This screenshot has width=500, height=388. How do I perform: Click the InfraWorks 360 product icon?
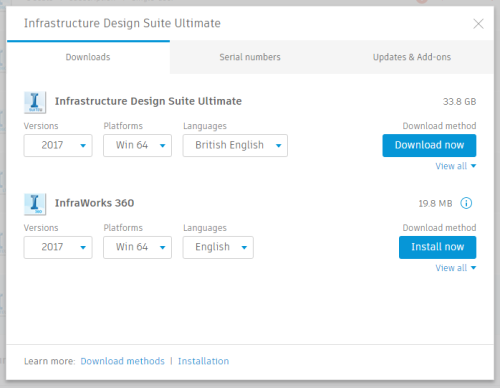[35, 204]
